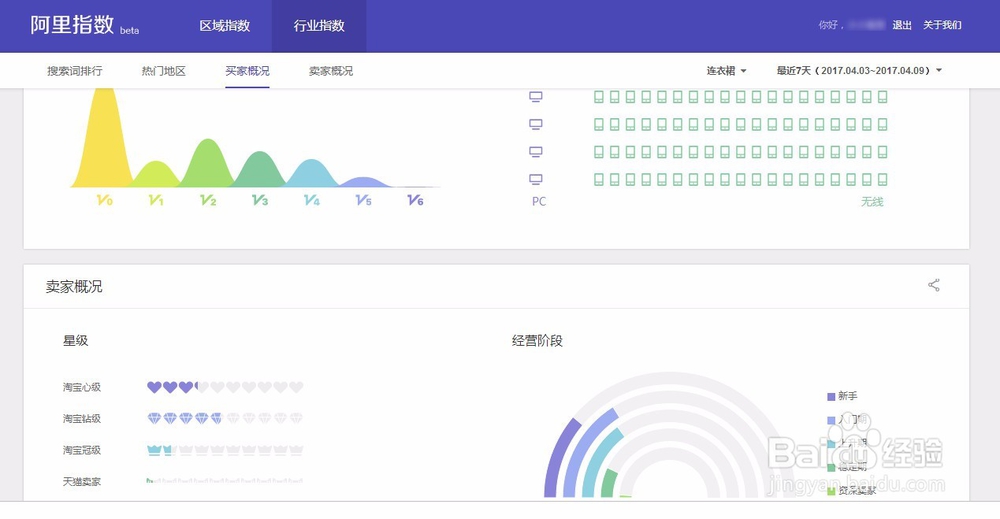Click the first blue crown in 淘宝冠级 row
1000x519 pixels.
click(x=154, y=450)
